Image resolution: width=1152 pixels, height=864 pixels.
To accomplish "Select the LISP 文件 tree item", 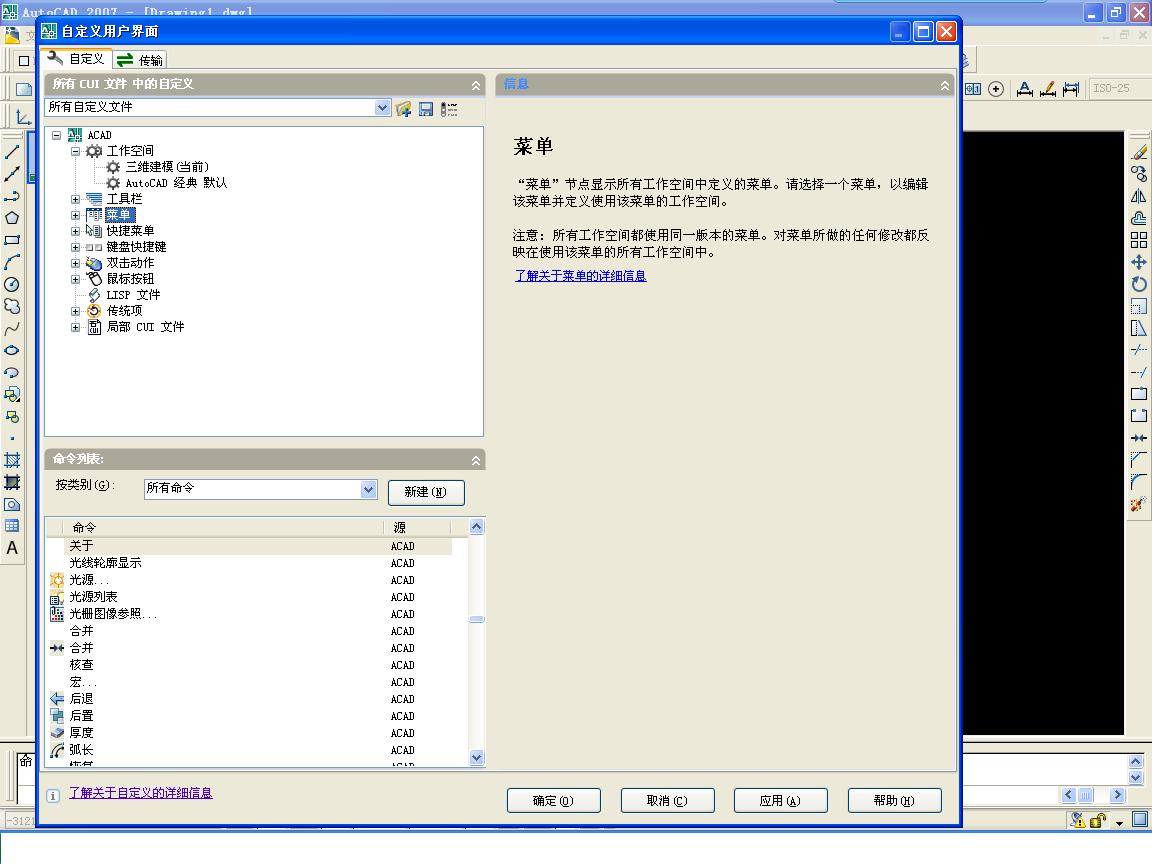I will pyautogui.click(x=133, y=295).
